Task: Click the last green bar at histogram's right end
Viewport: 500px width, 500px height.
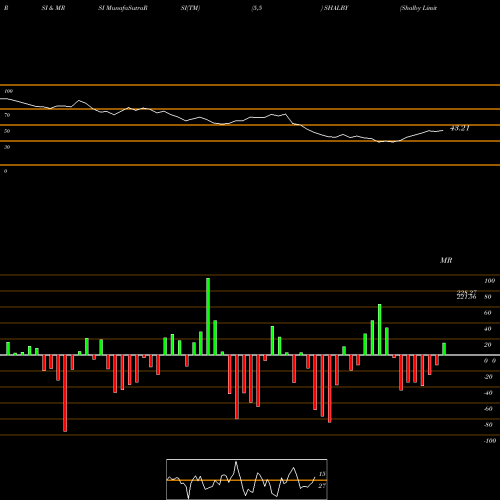Action: click(444, 349)
